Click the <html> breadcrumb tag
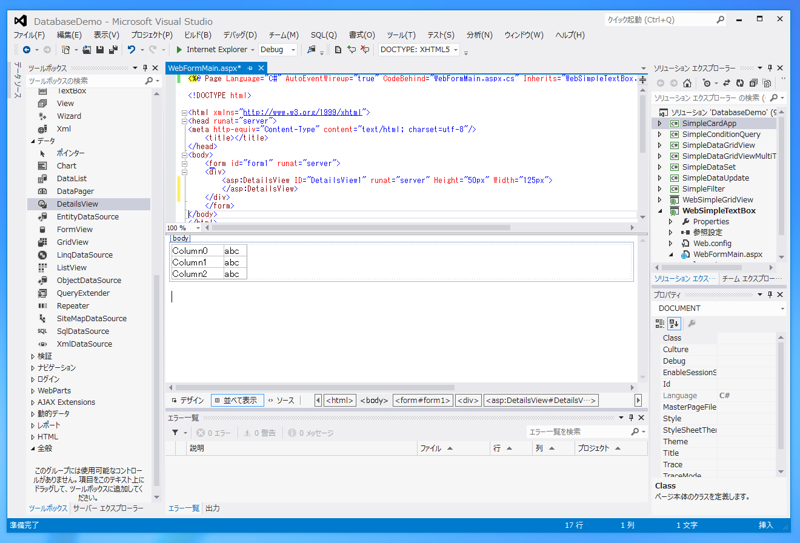Viewport: 800px width, 543px height. pos(340,401)
